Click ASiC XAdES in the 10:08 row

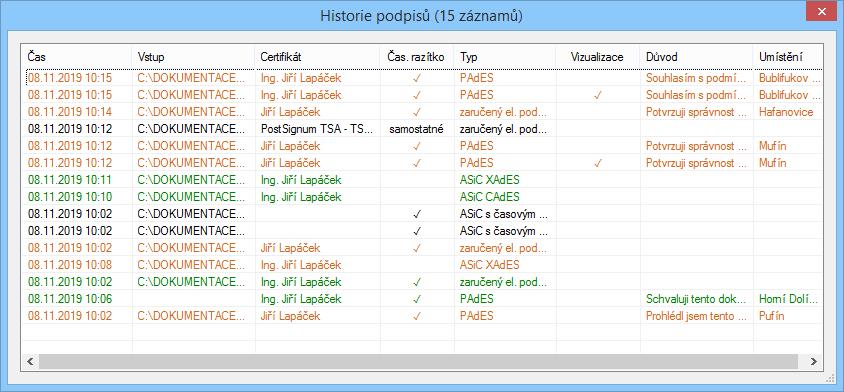[x=490, y=265]
